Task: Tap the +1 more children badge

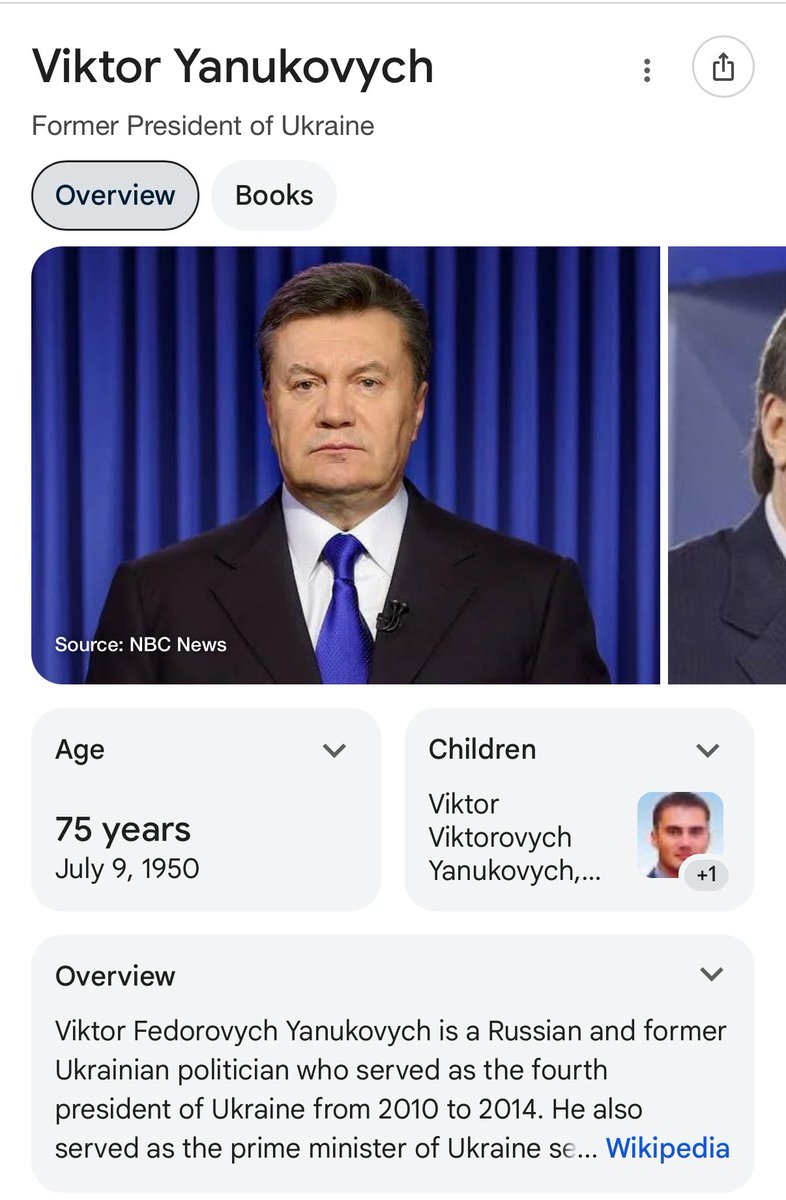Action: click(706, 876)
